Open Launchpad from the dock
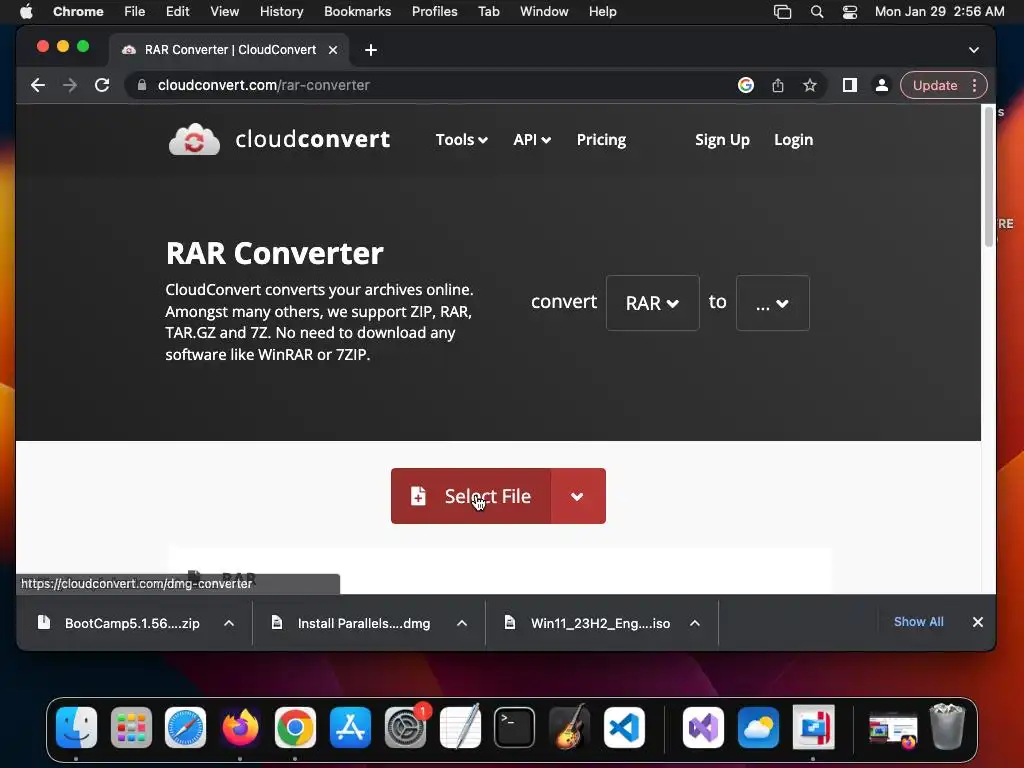1024x768 pixels. pos(131,728)
